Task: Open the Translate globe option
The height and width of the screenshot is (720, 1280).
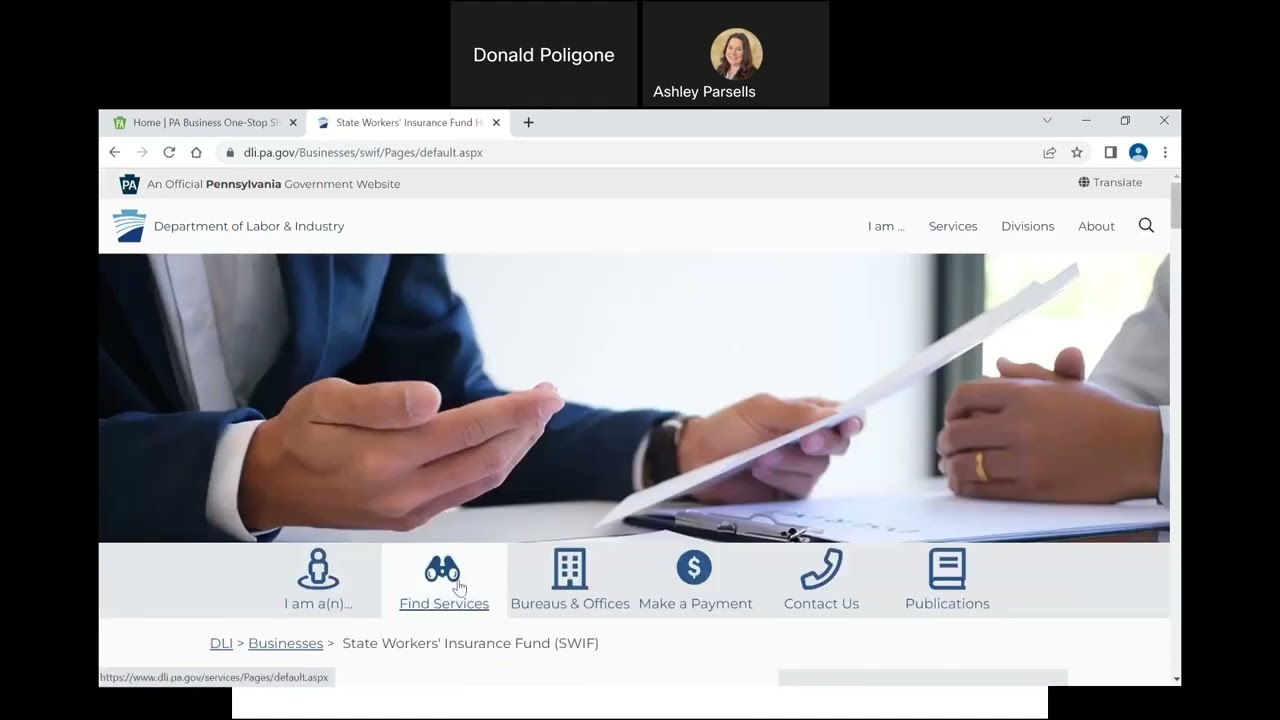Action: 1110,182
